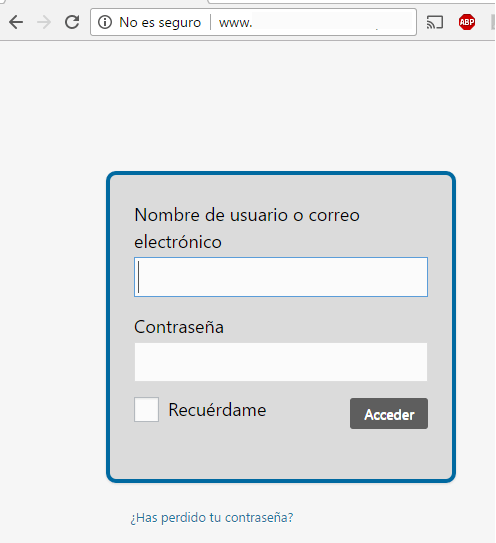Open site information via the circled i icon
The width and height of the screenshot is (496, 543).
(x=105, y=23)
